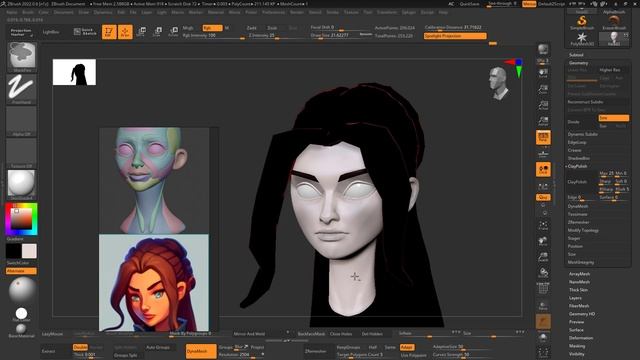The width and height of the screenshot is (640, 360).
Task: Expand the Modify Topology section
Action: pyautogui.click(x=583, y=231)
